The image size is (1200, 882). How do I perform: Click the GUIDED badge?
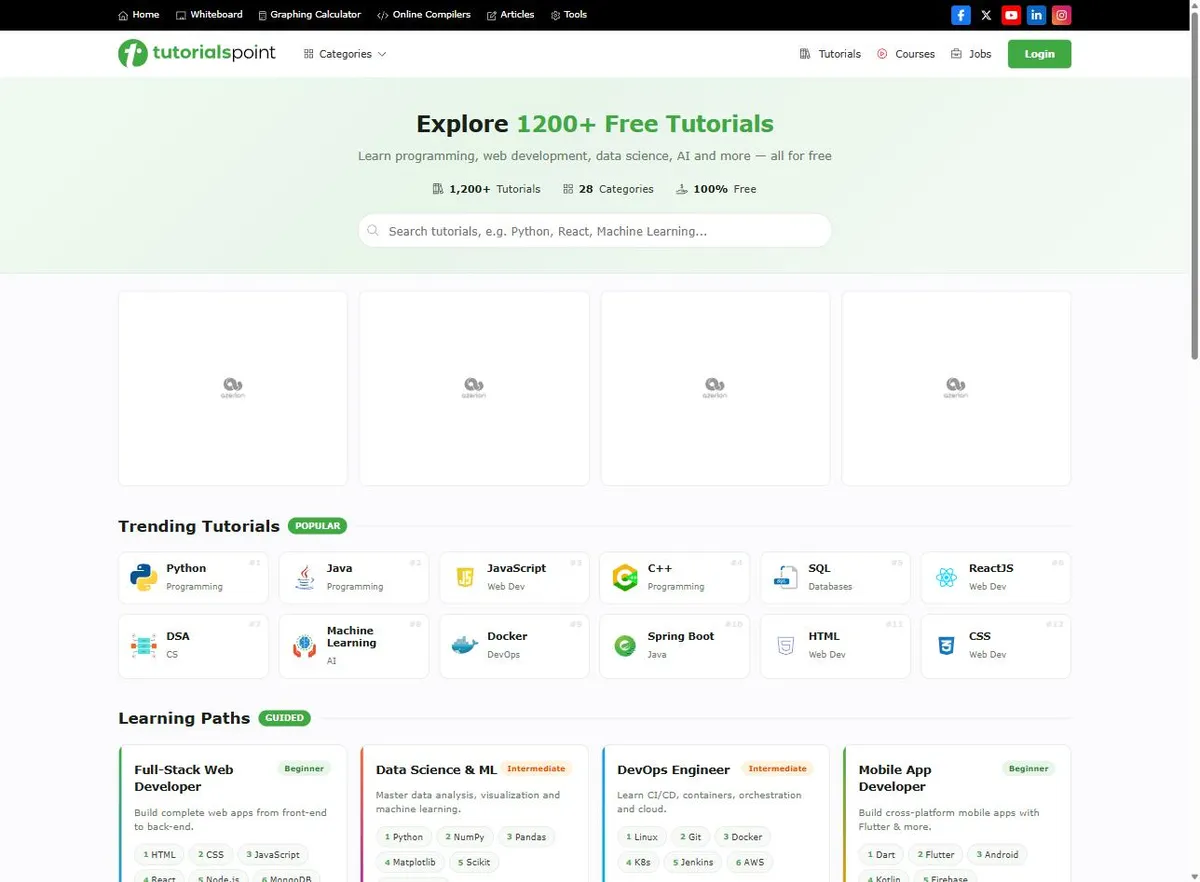coord(285,718)
